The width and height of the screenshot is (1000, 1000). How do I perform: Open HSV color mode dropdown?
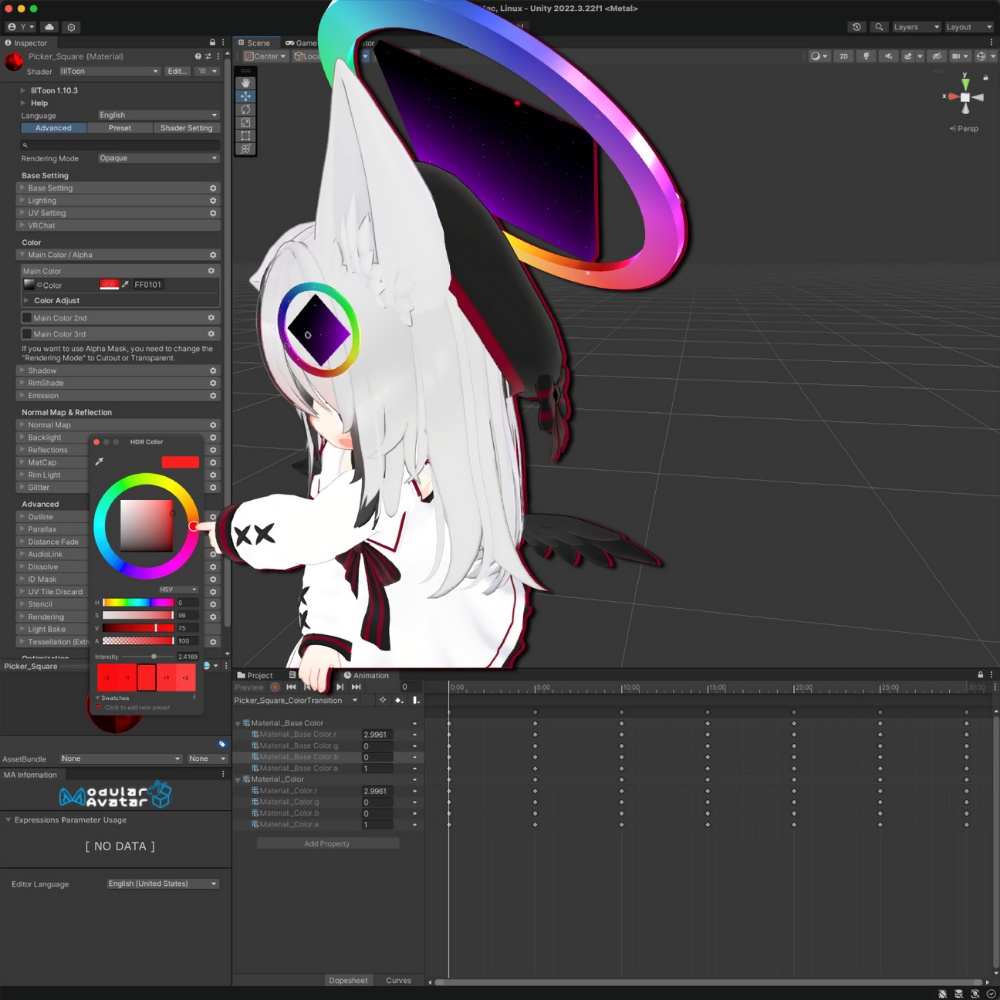click(x=179, y=589)
